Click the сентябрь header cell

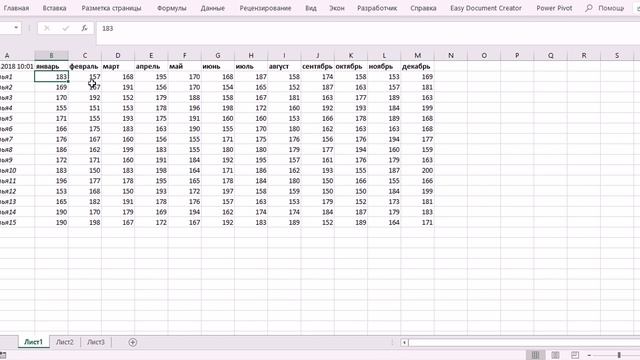tap(318, 66)
